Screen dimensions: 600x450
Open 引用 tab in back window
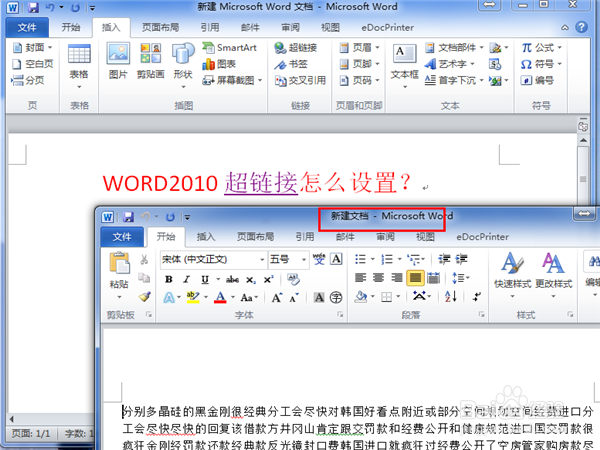210,27
